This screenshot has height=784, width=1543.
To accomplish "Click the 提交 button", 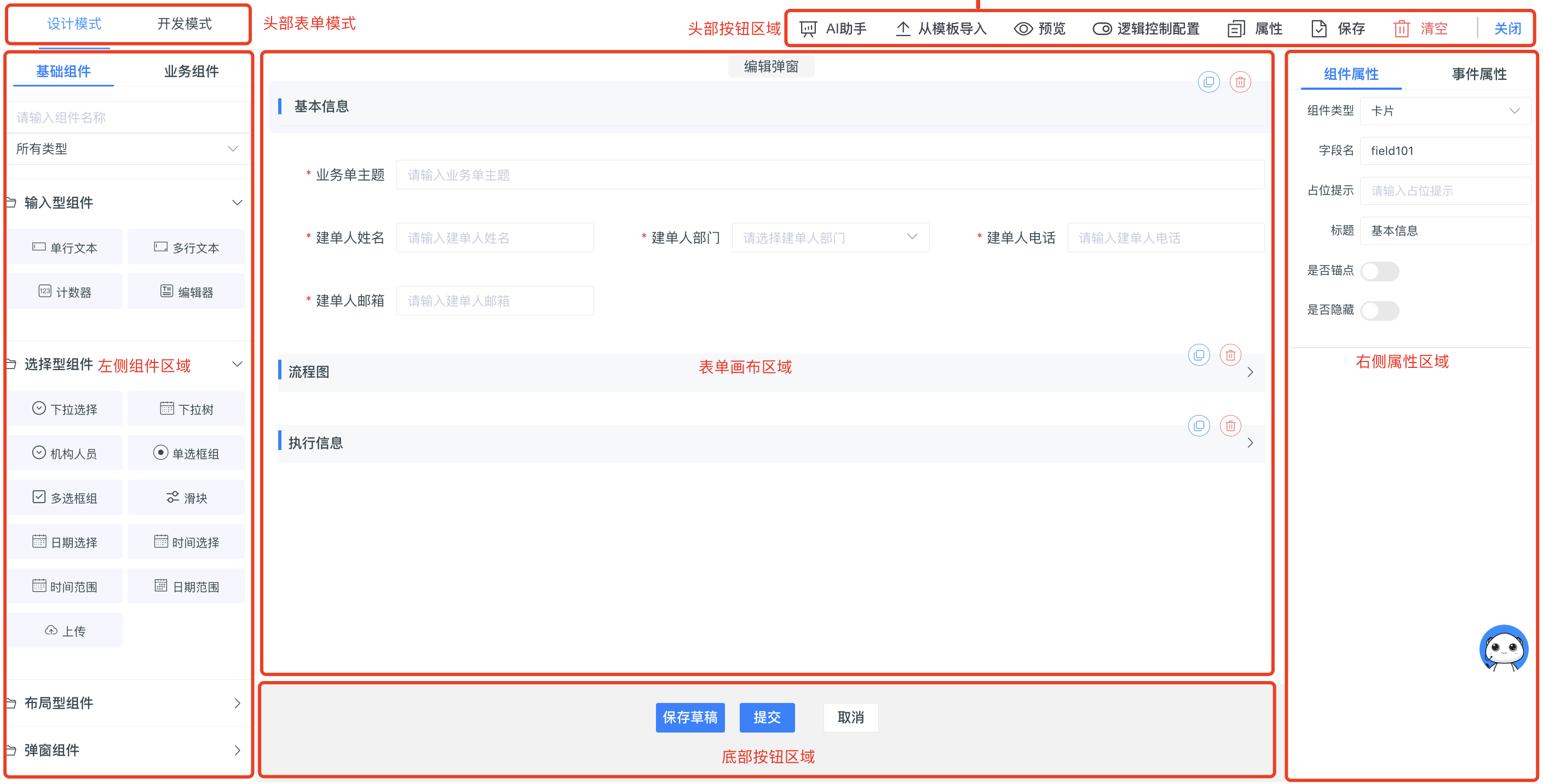I will (x=767, y=718).
